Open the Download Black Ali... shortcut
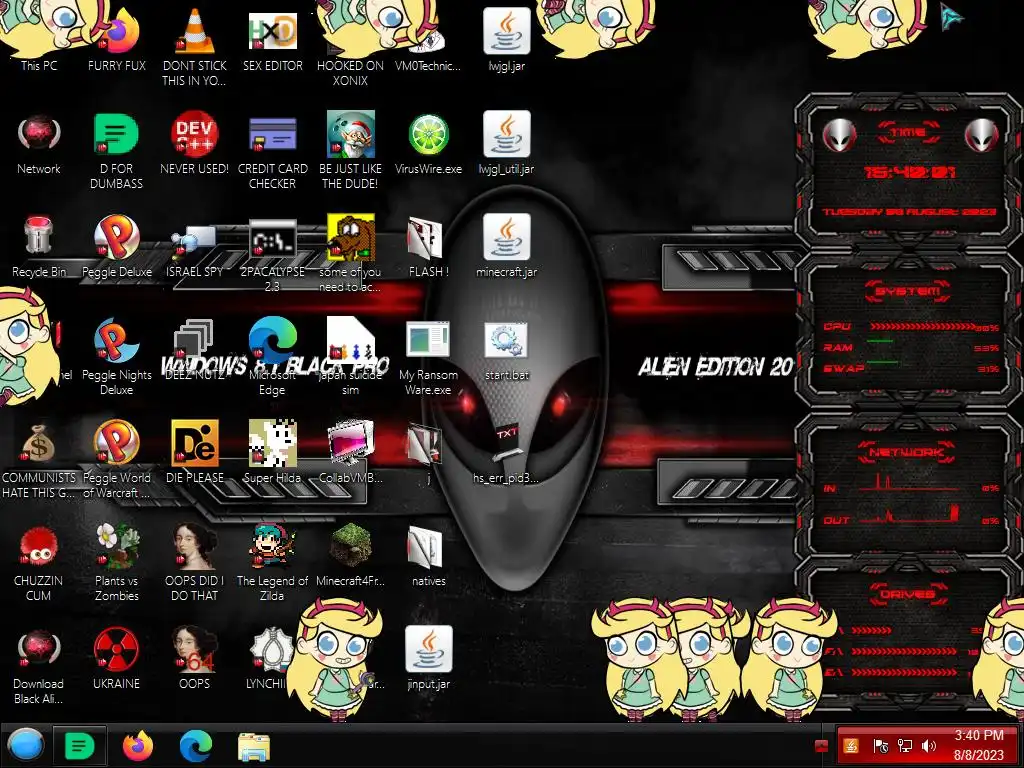 39,666
